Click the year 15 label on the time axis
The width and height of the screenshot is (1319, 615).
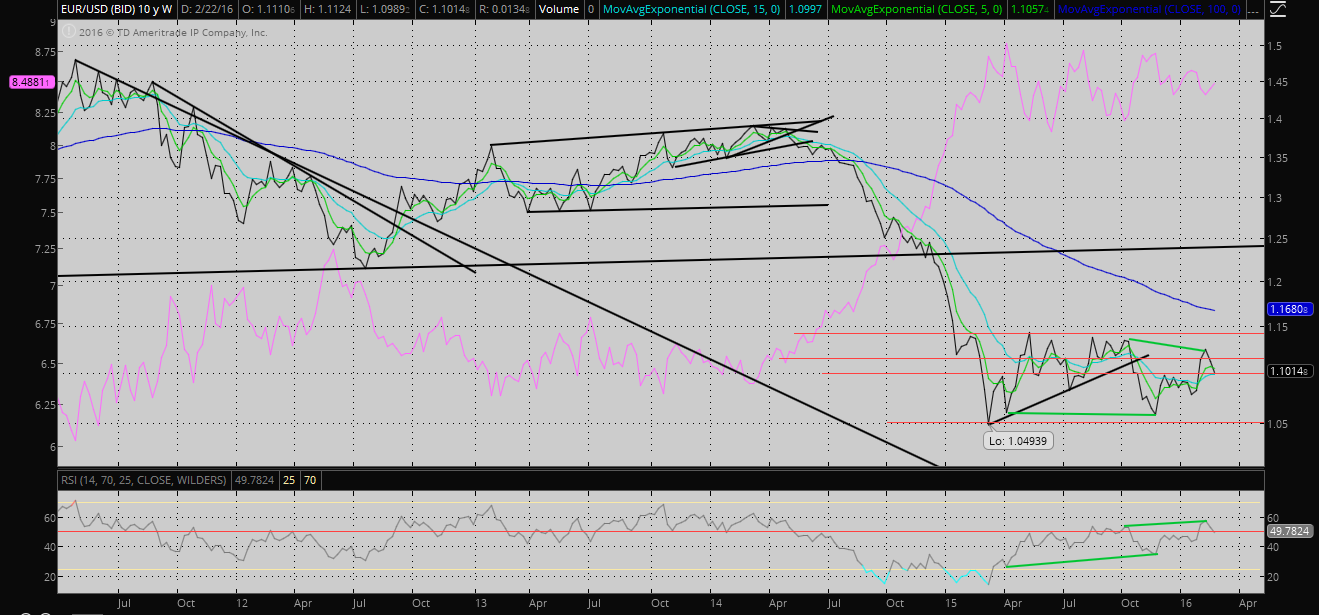click(949, 604)
